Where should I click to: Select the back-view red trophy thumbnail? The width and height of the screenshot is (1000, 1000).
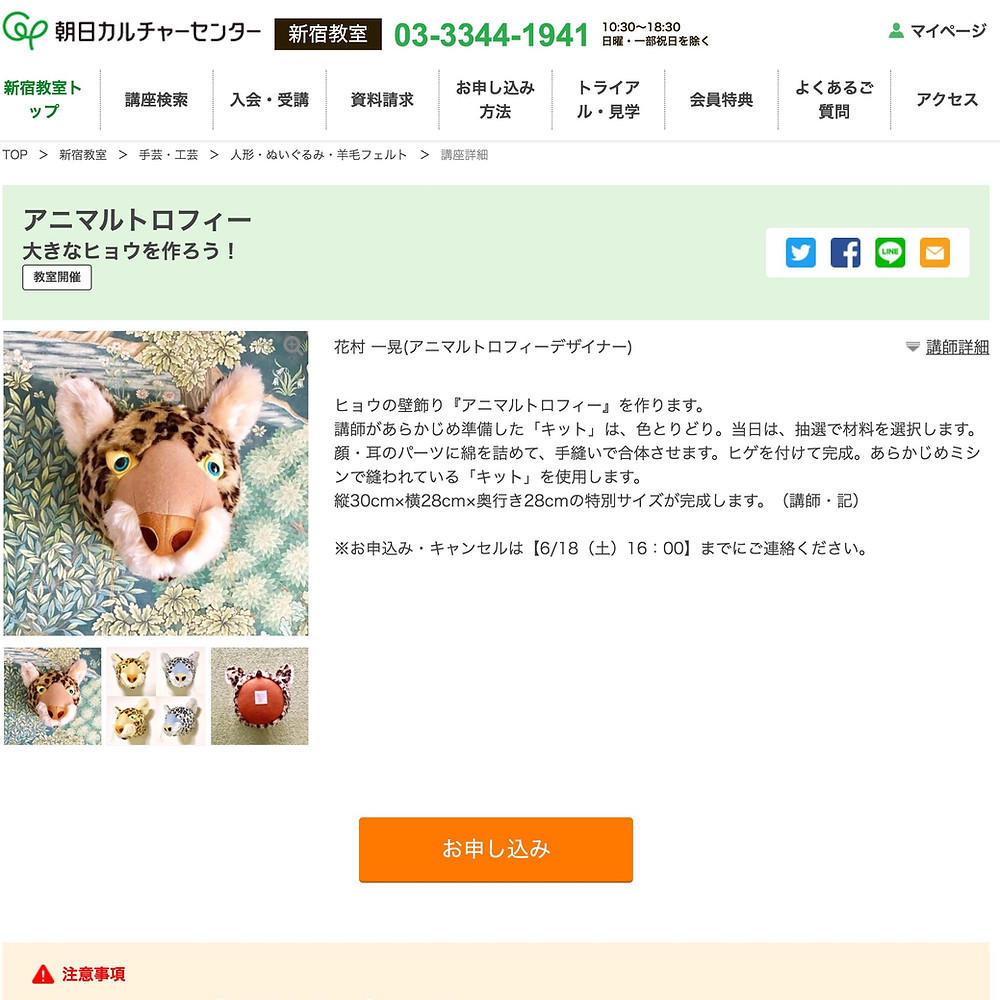click(260, 696)
